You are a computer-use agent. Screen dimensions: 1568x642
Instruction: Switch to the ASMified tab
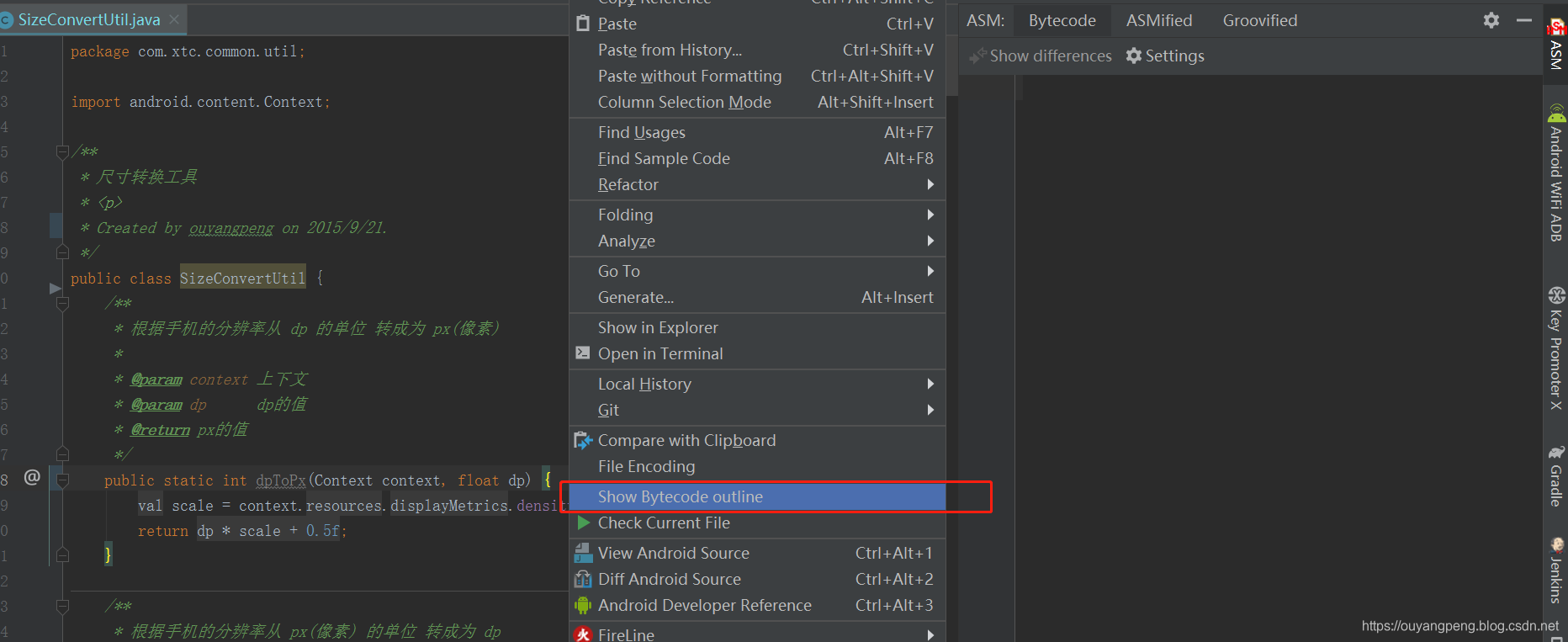tap(1159, 20)
